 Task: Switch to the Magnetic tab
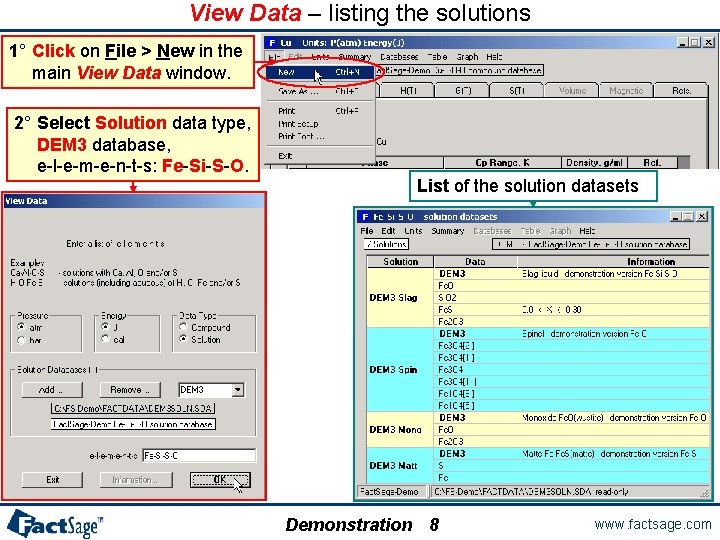point(626,90)
